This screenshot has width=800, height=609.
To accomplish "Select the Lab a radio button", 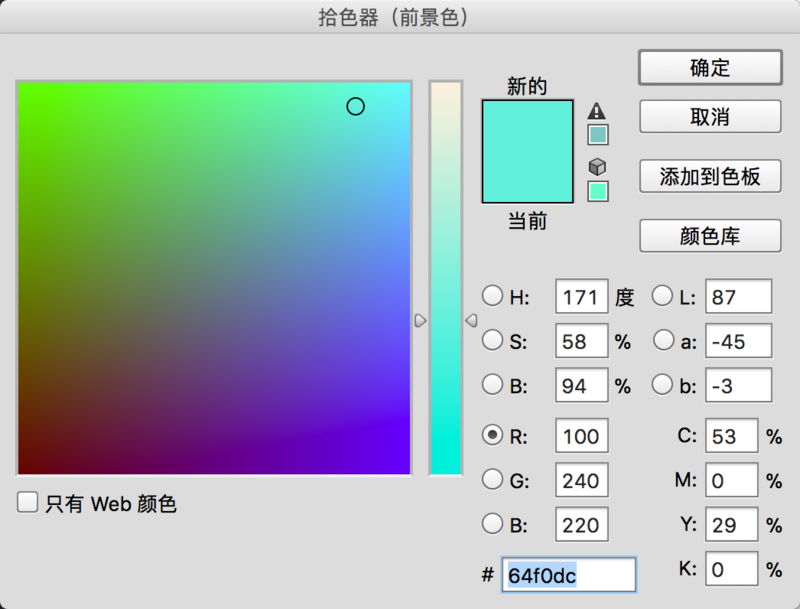I will [x=663, y=340].
